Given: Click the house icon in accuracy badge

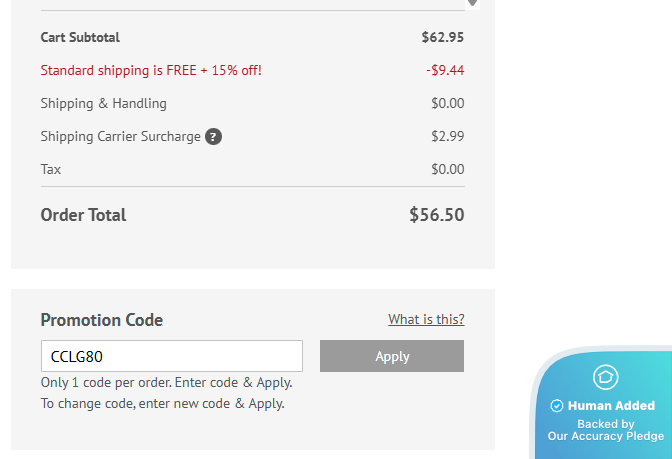Looking at the screenshot, I should [606, 377].
